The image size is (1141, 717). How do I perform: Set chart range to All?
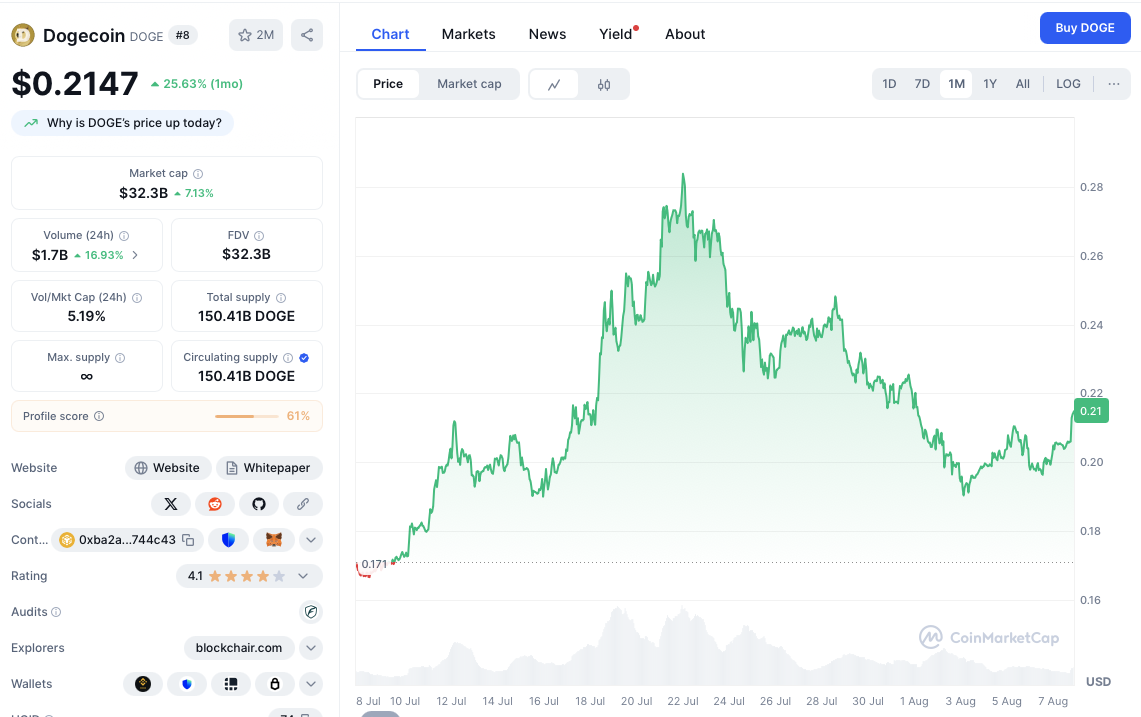pyautogui.click(x=1022, y=84)
